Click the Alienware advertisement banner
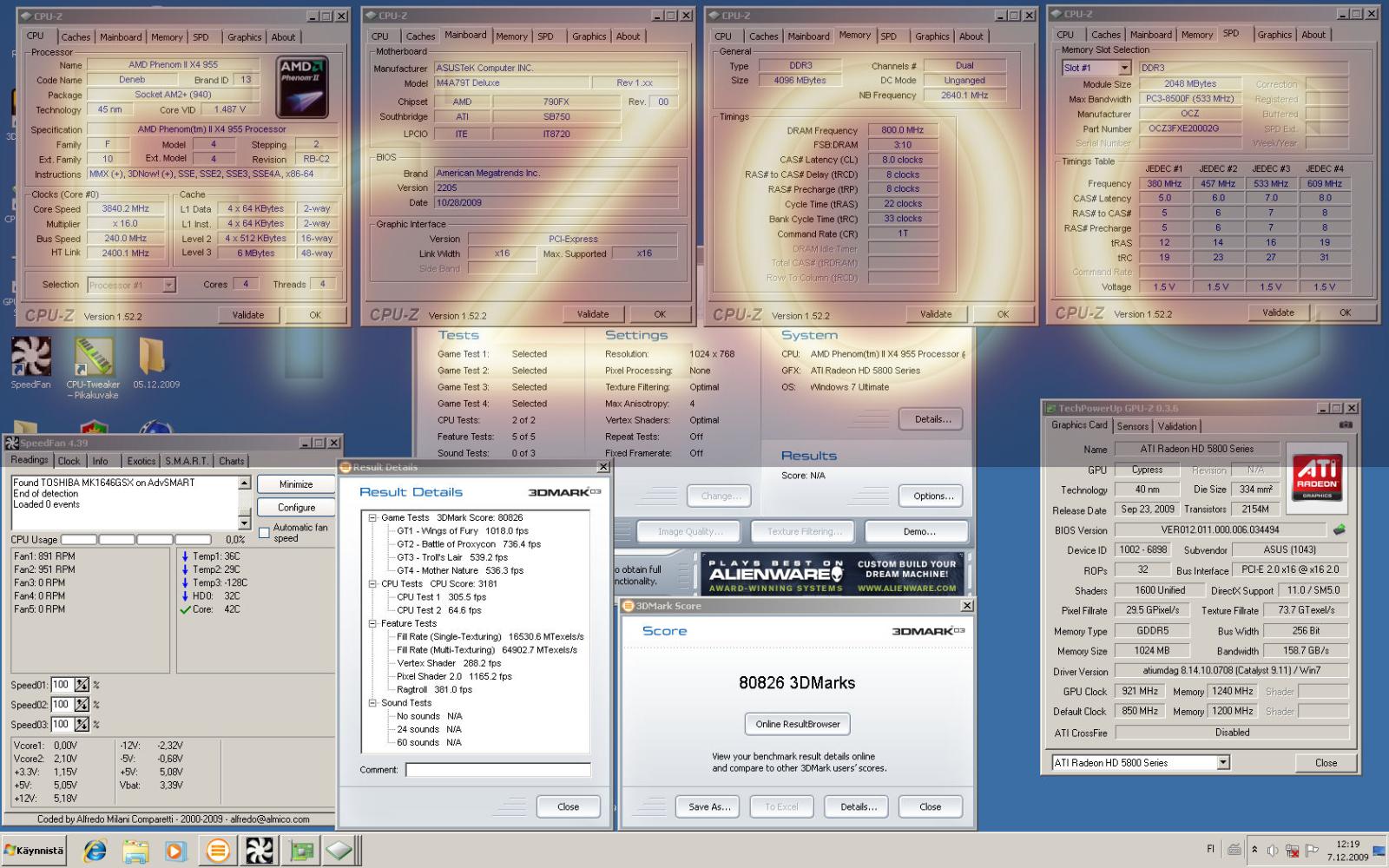The height and width of the screenshot is (868, 1389). coord(832,574)
